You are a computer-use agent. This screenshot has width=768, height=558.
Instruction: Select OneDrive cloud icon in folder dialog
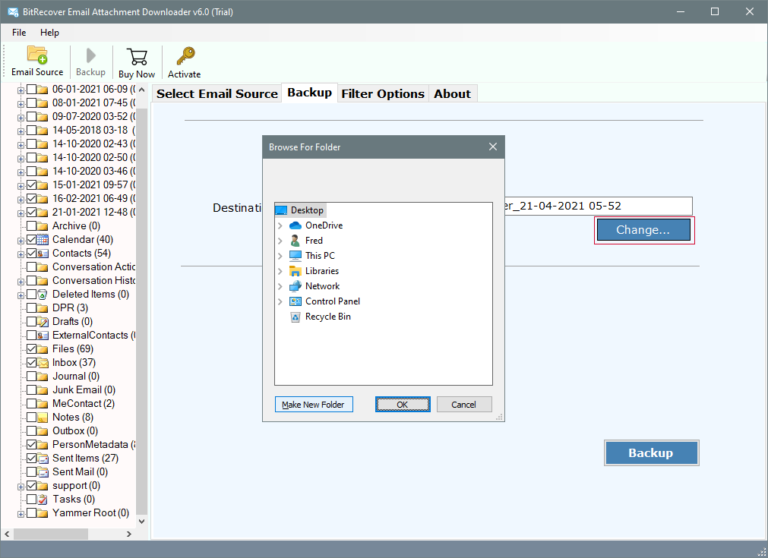click(295, 225)
